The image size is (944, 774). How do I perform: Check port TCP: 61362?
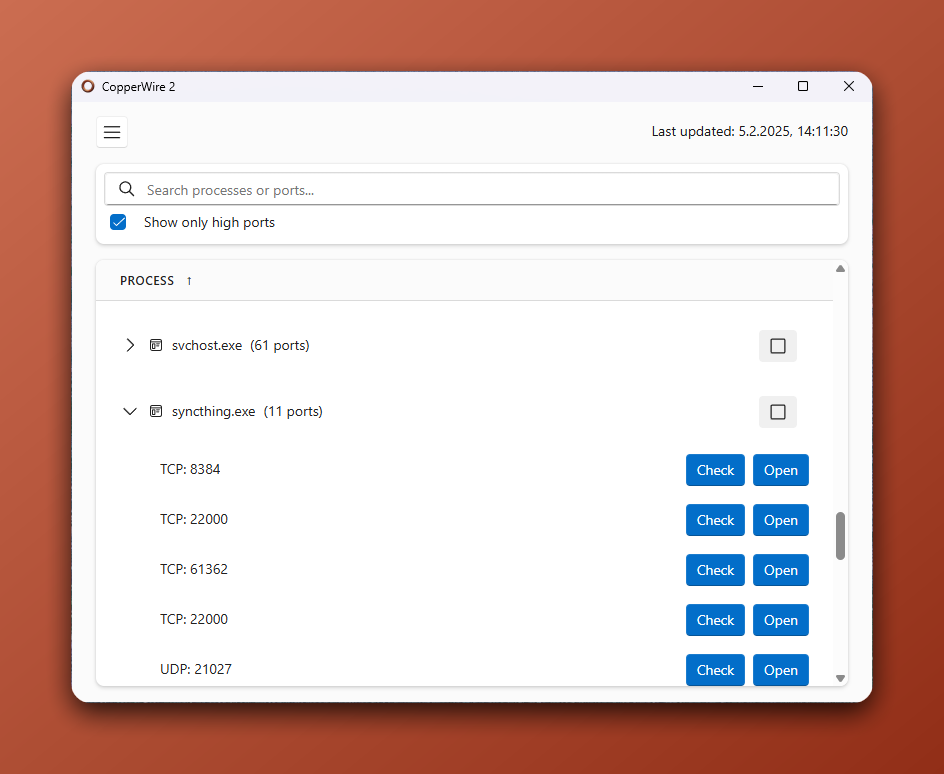pos(715,570)
